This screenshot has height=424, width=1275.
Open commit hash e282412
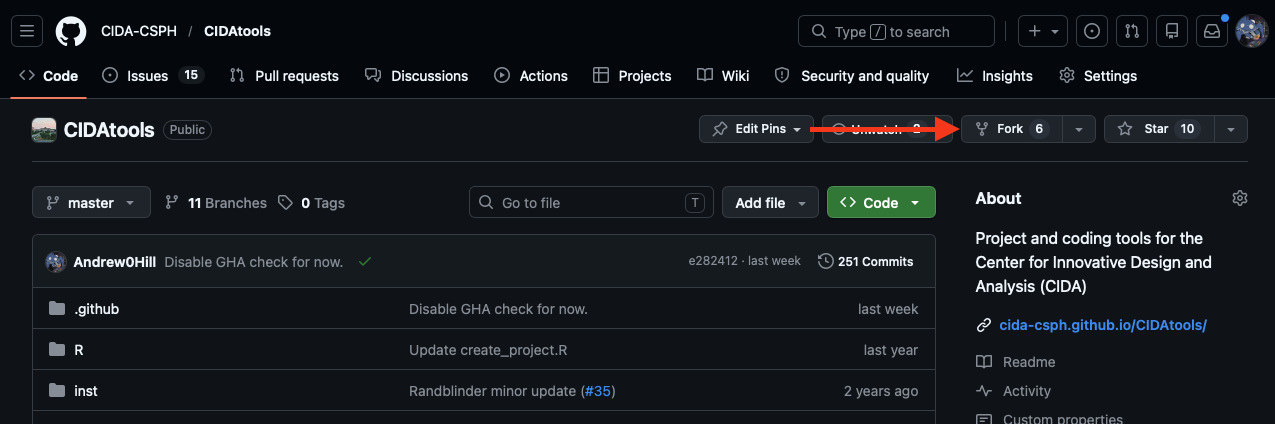tap(713, 261)
